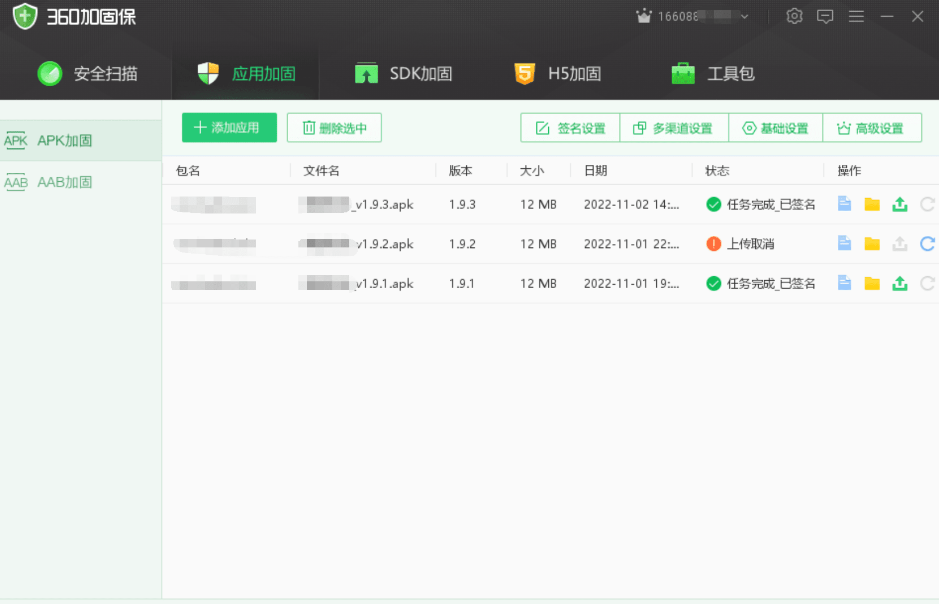The image size is (939, 604).
Task: Open output folder for v1.9.1.apk
Action: tap(872, 284)
